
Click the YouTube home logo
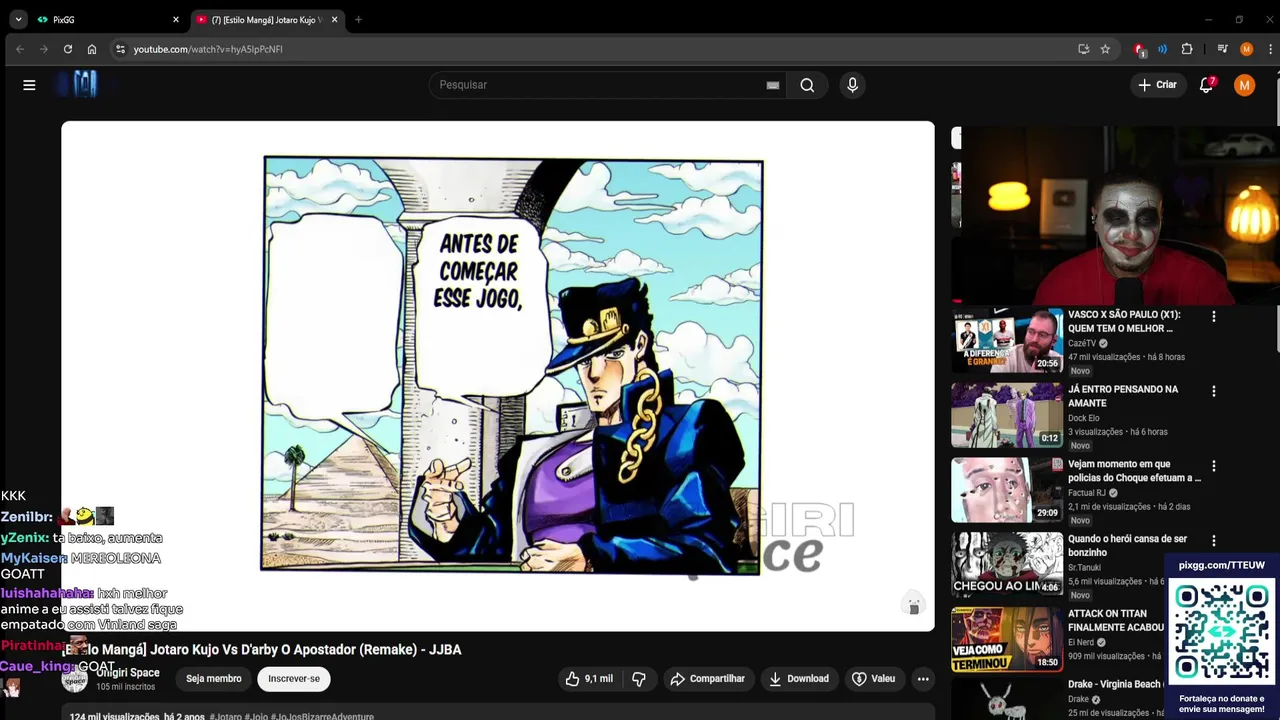tap(85, 85)
